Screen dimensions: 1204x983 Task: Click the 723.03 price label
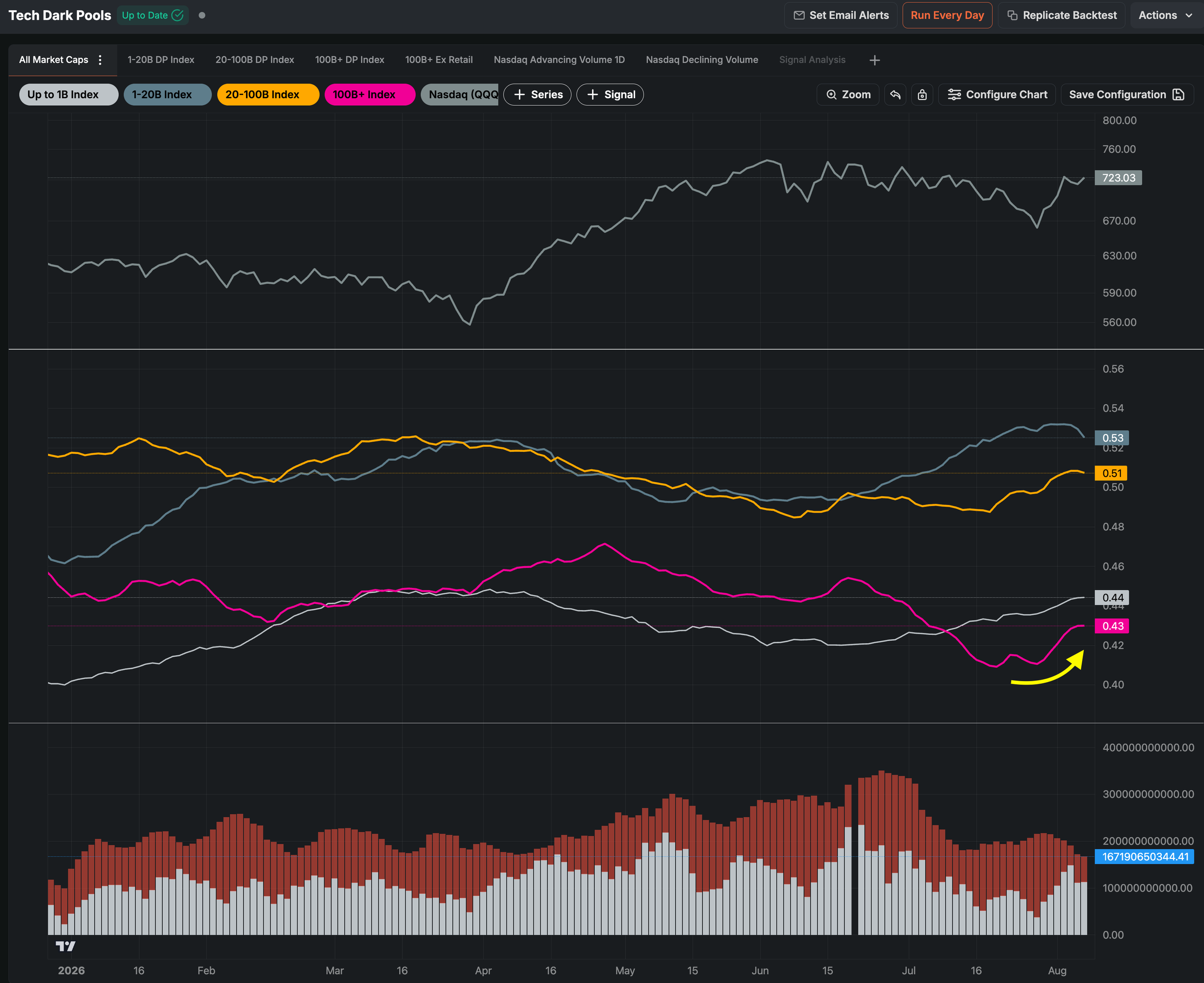(1118, 178)
